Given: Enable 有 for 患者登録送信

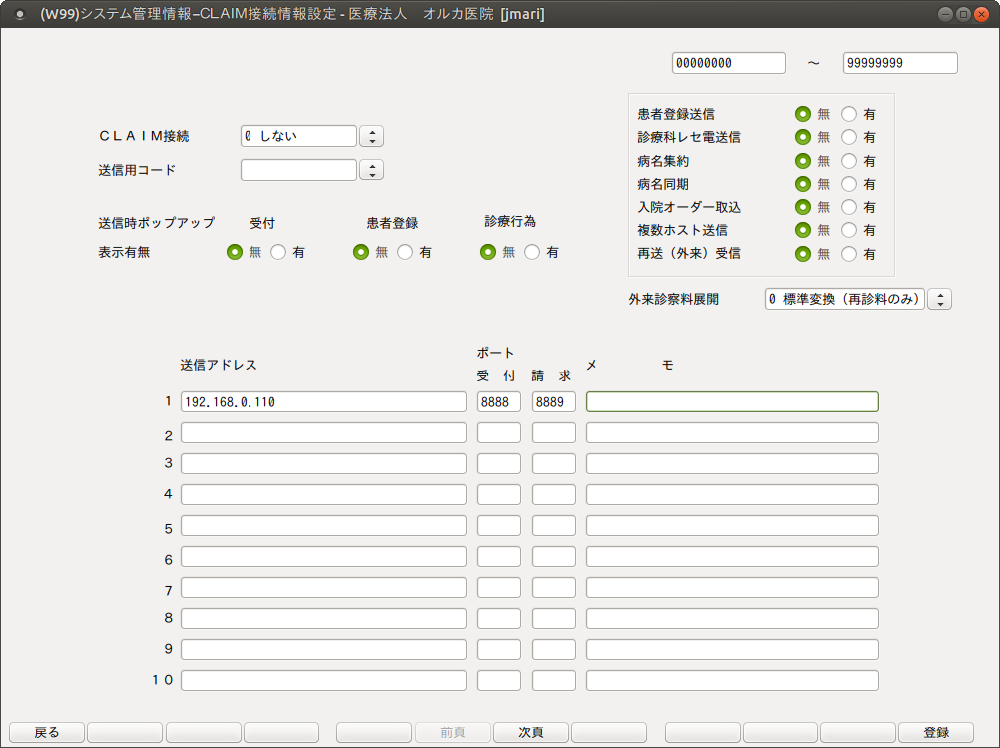Looking at the screenshot, I should pos(847,114).
